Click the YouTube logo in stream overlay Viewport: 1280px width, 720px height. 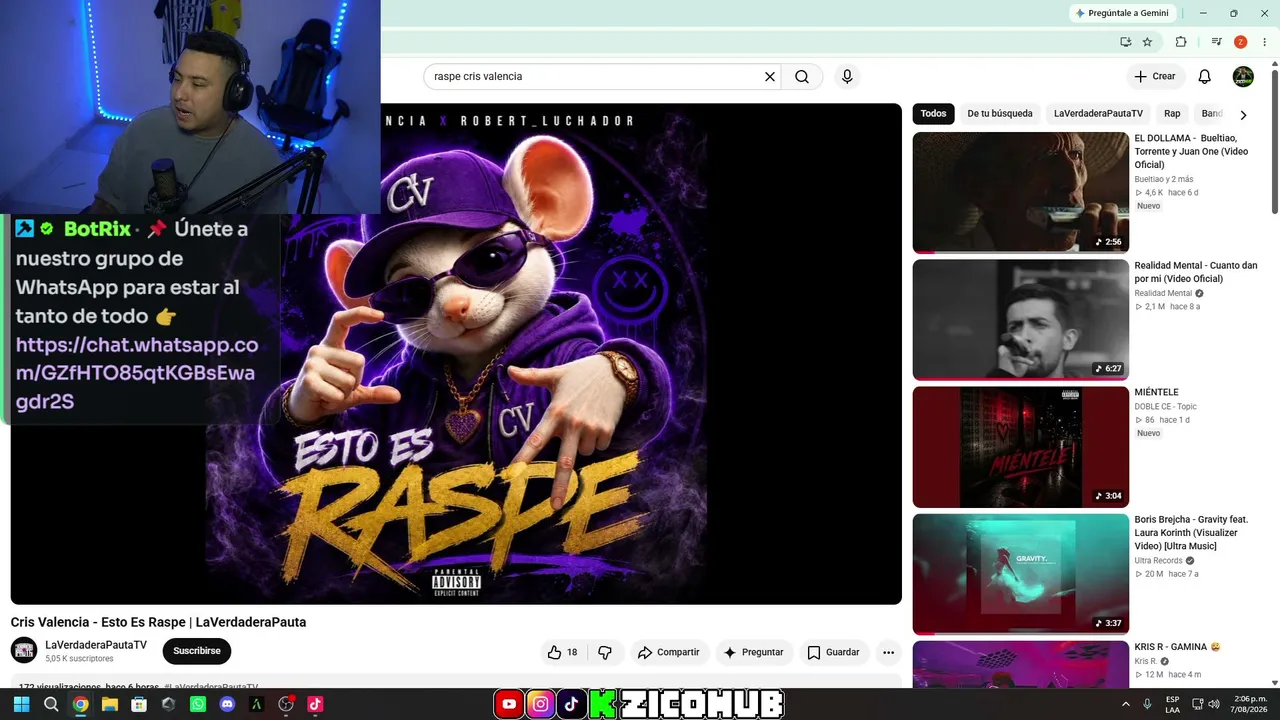tap(509, 704)
